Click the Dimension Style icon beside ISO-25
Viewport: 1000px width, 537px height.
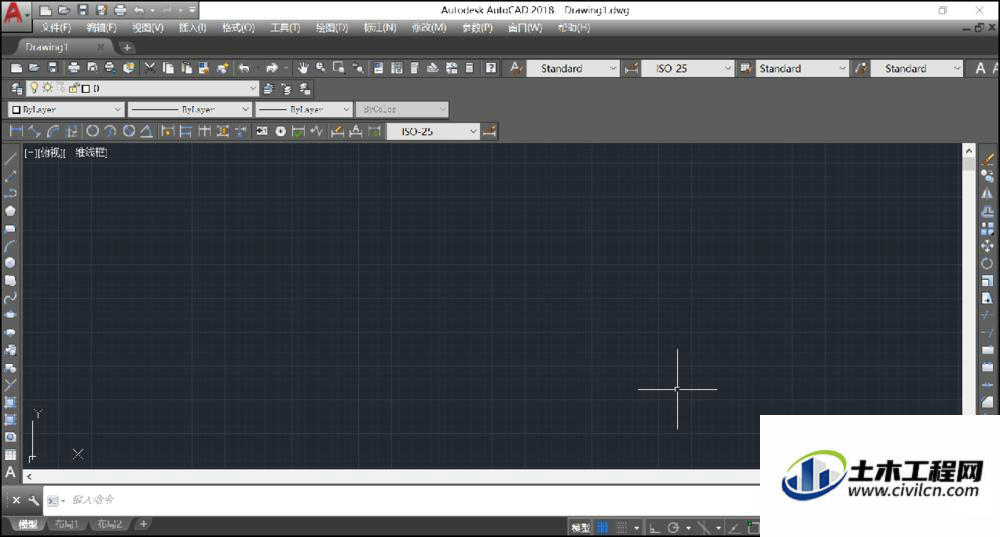pos(489,131)
